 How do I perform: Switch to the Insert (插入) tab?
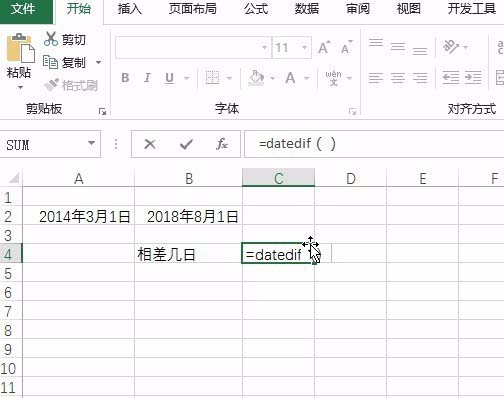coord(130,9)
